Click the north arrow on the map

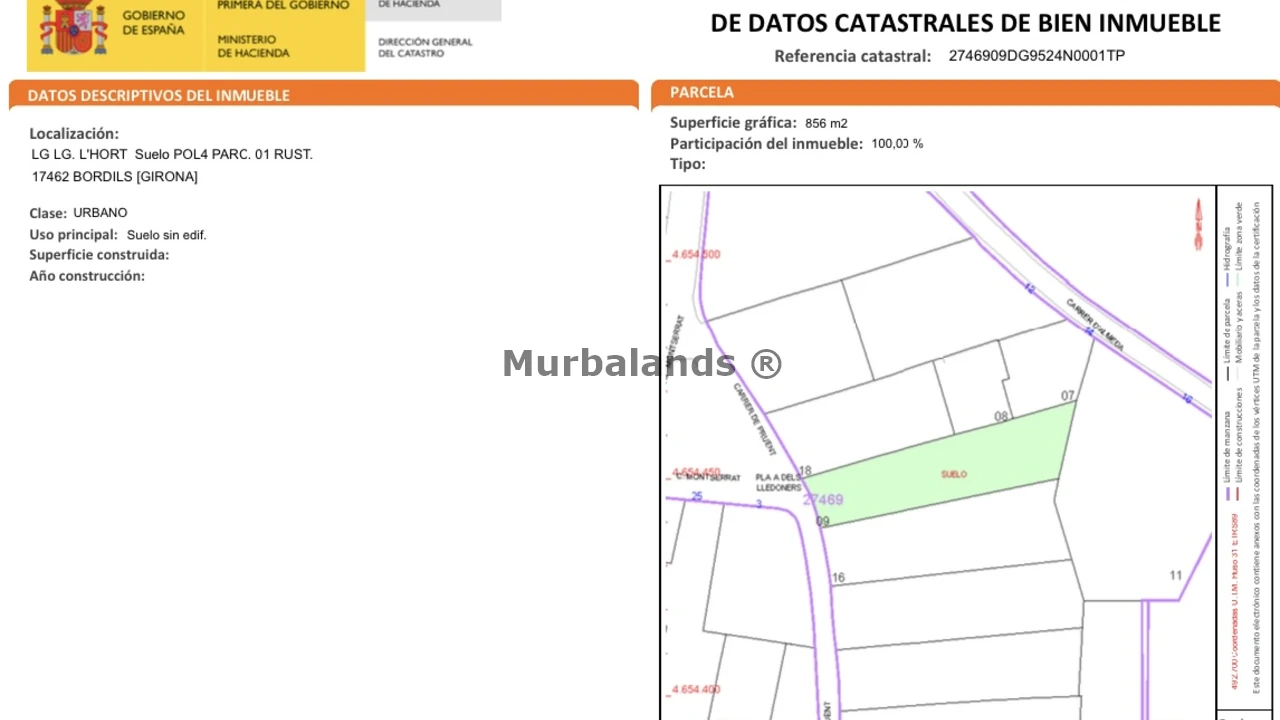click(x=1198, y=225)
